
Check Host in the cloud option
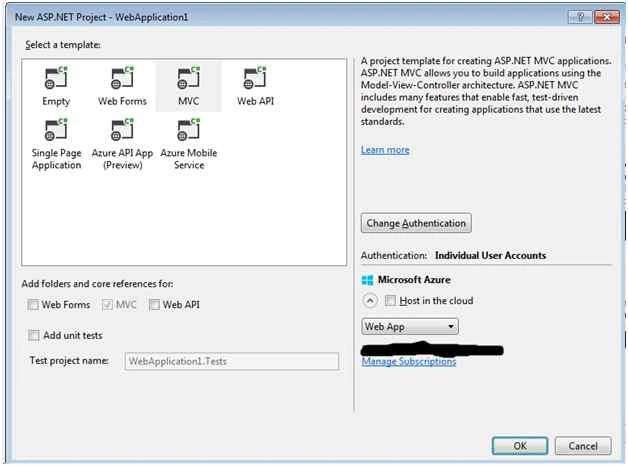click(390, 300)
